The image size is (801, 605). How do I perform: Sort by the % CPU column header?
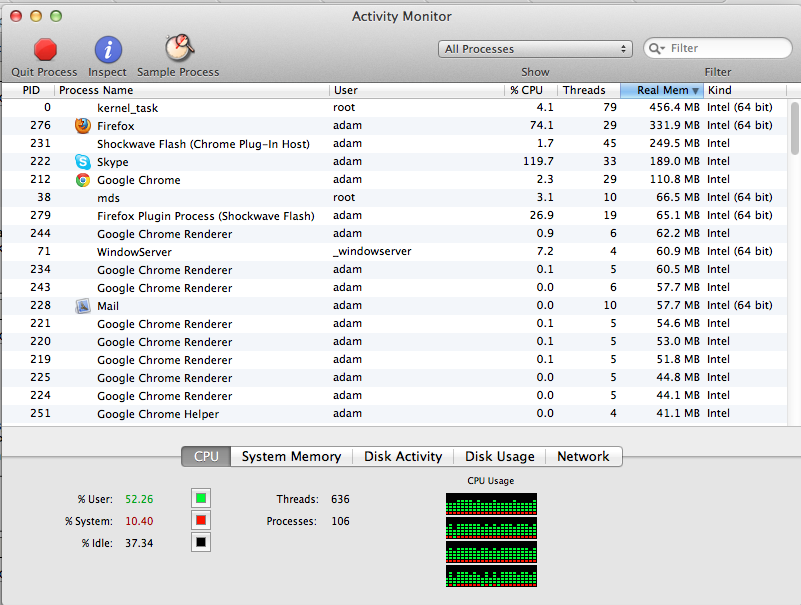tap(531, 90)
